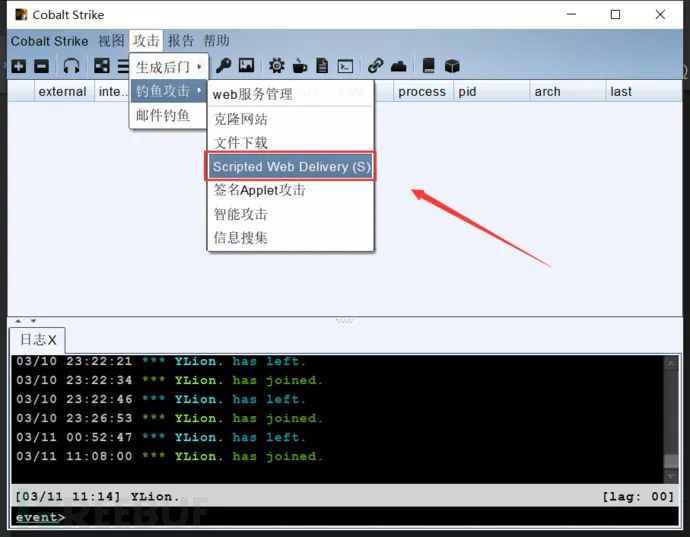
Task: Click the disconnect minus icon
Action: pyautogui.click(x=42, y=66)
